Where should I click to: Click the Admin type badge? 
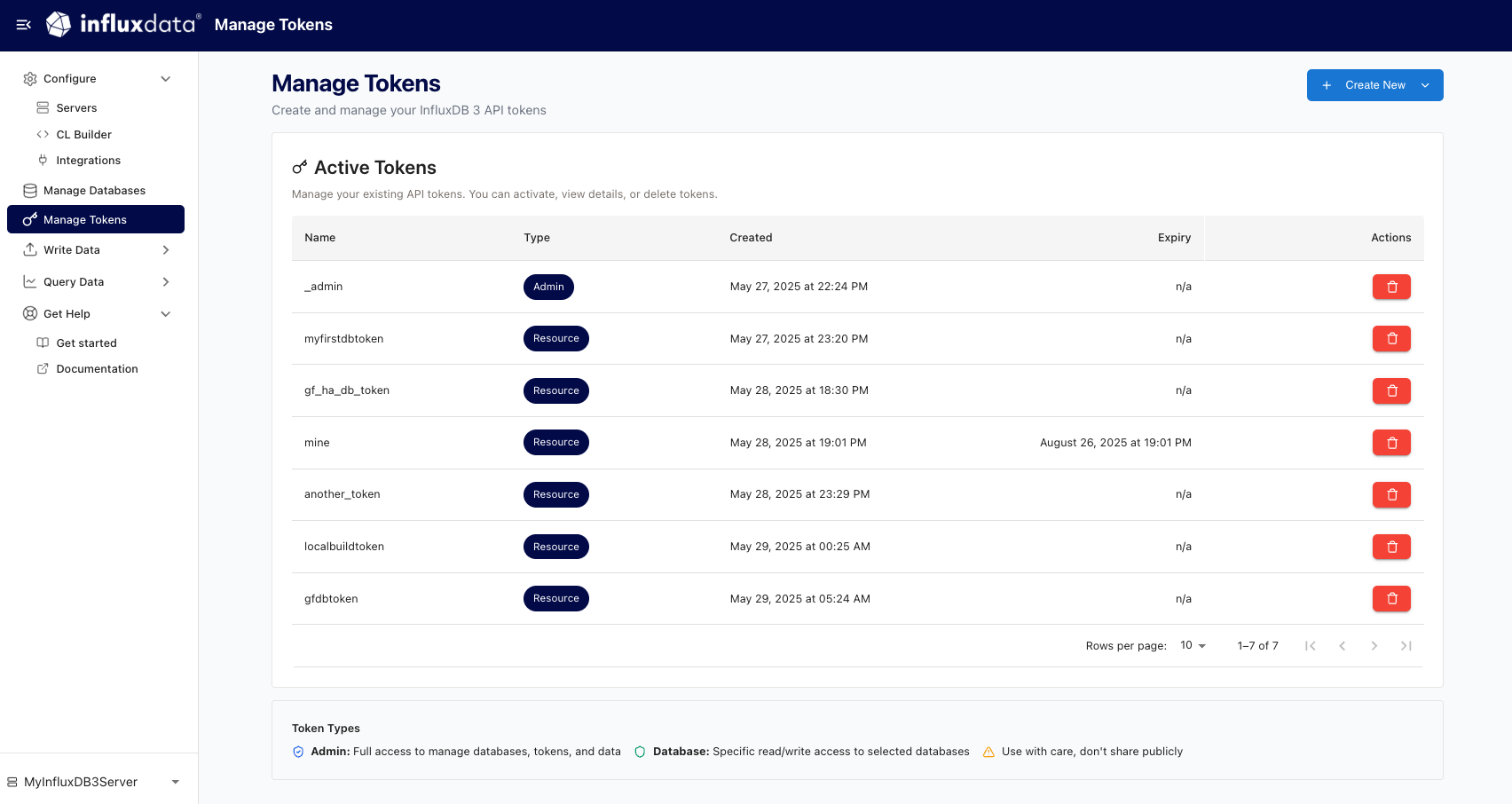(x=548, y=287)
